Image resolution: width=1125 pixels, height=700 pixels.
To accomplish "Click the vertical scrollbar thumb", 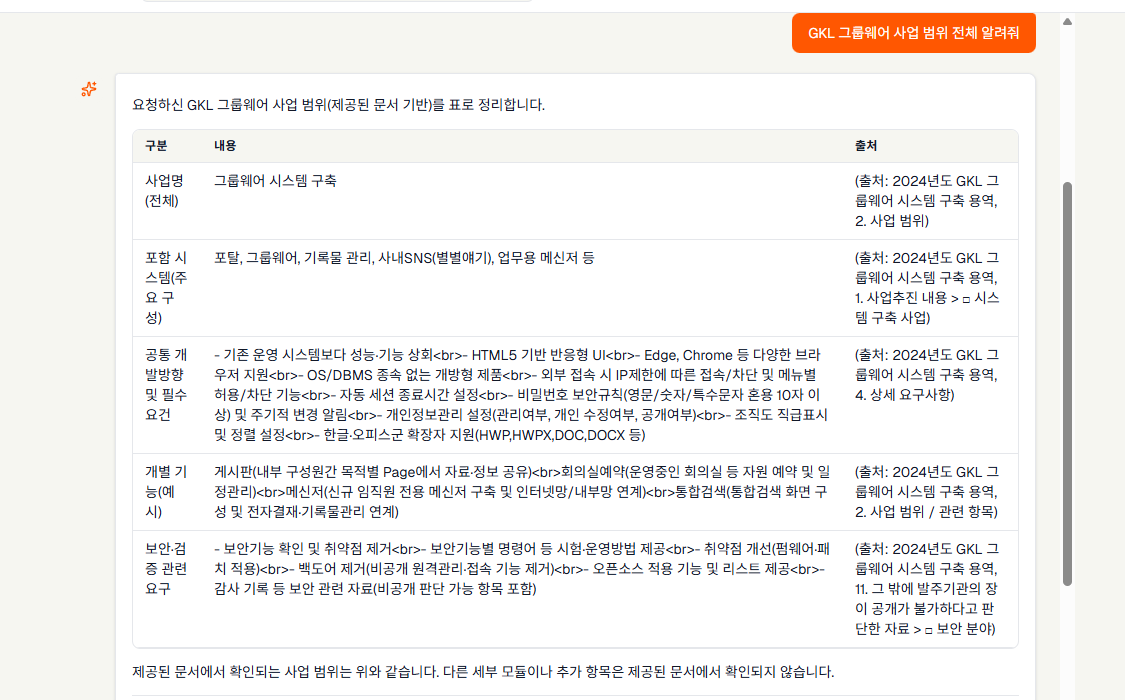I will (1068, 384).
